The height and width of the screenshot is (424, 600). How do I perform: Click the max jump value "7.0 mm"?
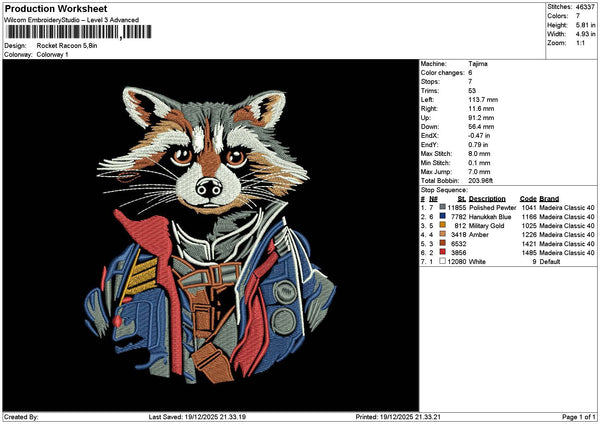click(x=479, y=172)
